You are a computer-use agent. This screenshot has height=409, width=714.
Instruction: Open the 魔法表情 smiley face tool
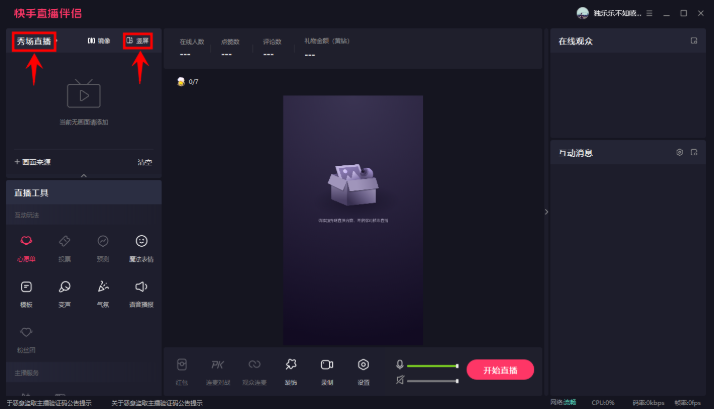pyautogui.click(x=142, y=246)
